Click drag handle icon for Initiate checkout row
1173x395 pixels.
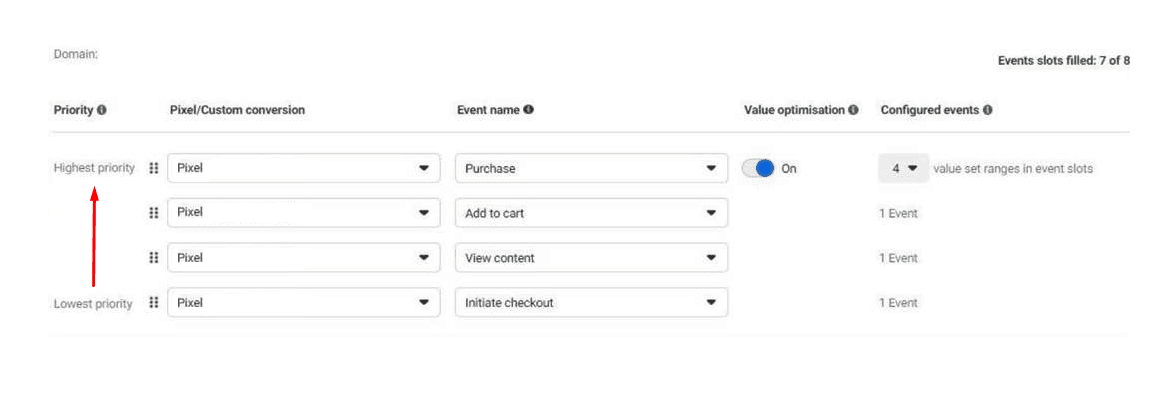click(x=153, y=303)
